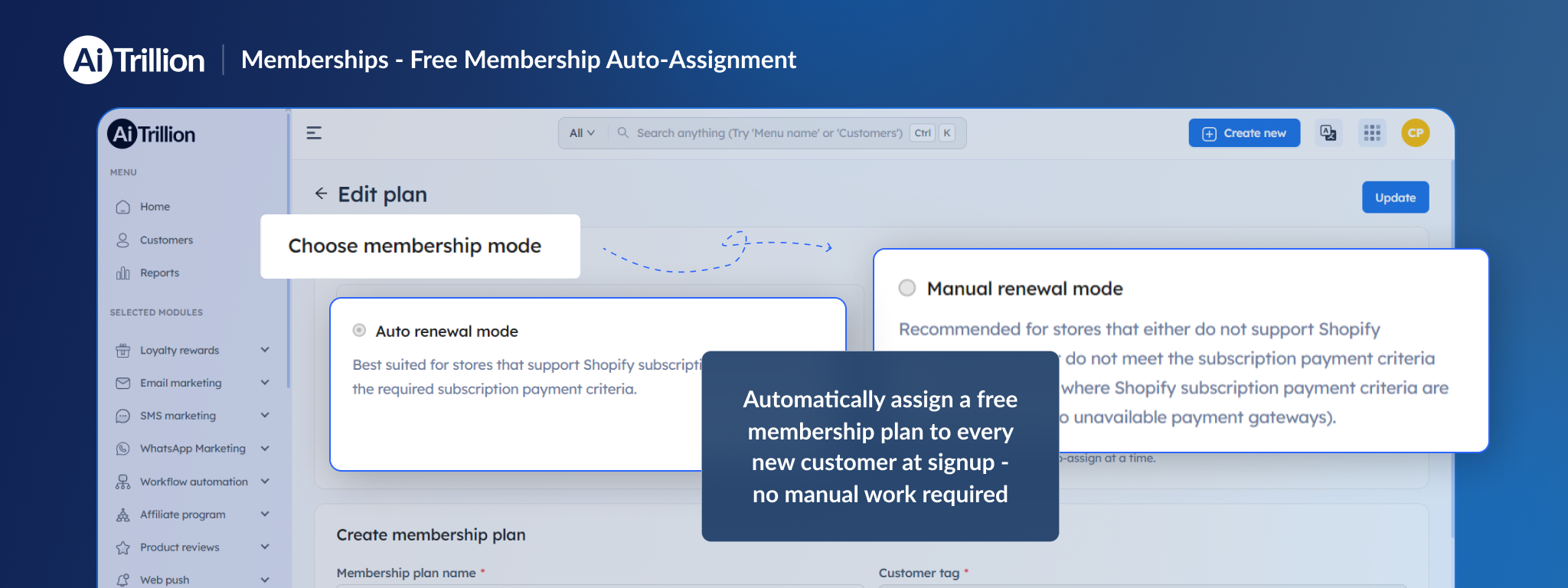Viewport: 1568px width, 588px height.
Task: Expand Loyalty rewards chevron
Action: click(265, 350)
